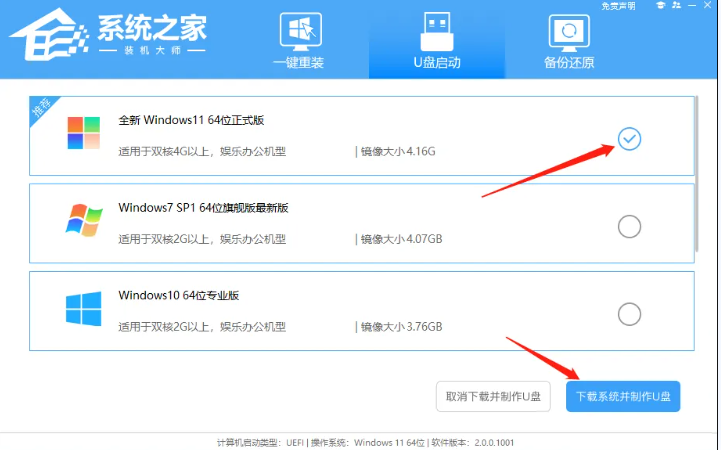Click 镜像大小 4.07GB text

pyautogui.click(x=401, y=239)
